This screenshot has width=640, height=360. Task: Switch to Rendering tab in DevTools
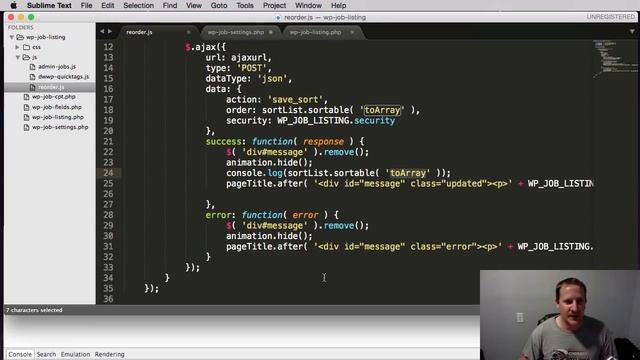click(x=109, y=354)
